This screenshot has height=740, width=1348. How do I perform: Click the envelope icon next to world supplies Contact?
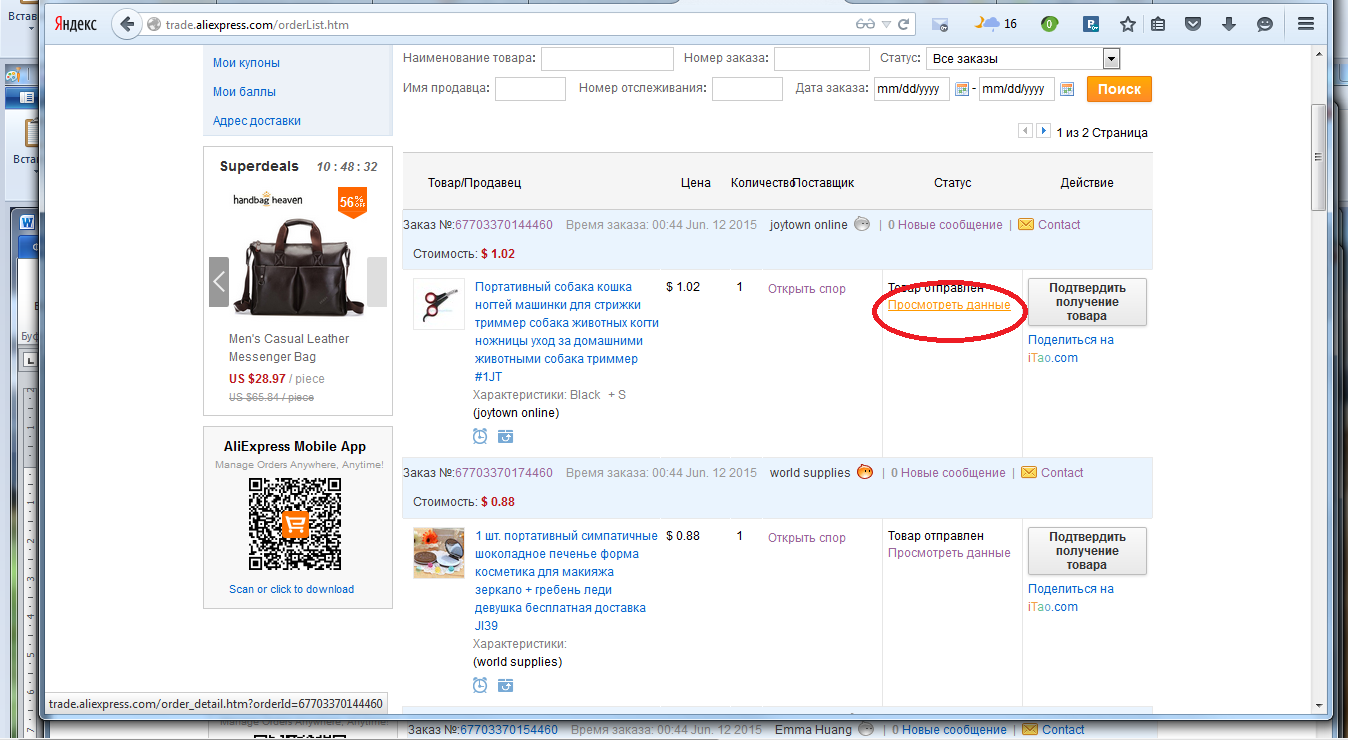click(1029, 472)
